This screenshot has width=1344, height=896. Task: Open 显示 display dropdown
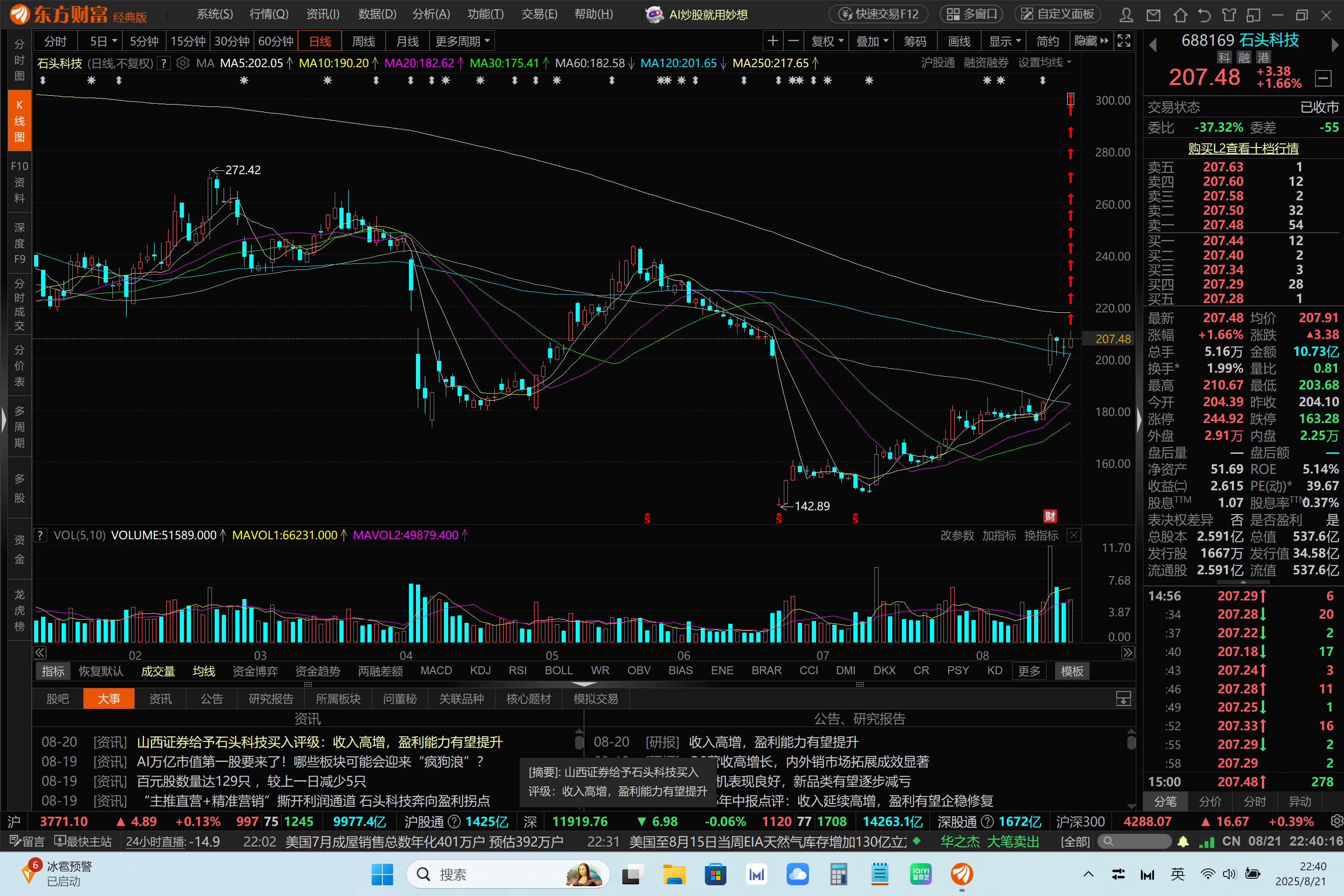point(1004,41)
